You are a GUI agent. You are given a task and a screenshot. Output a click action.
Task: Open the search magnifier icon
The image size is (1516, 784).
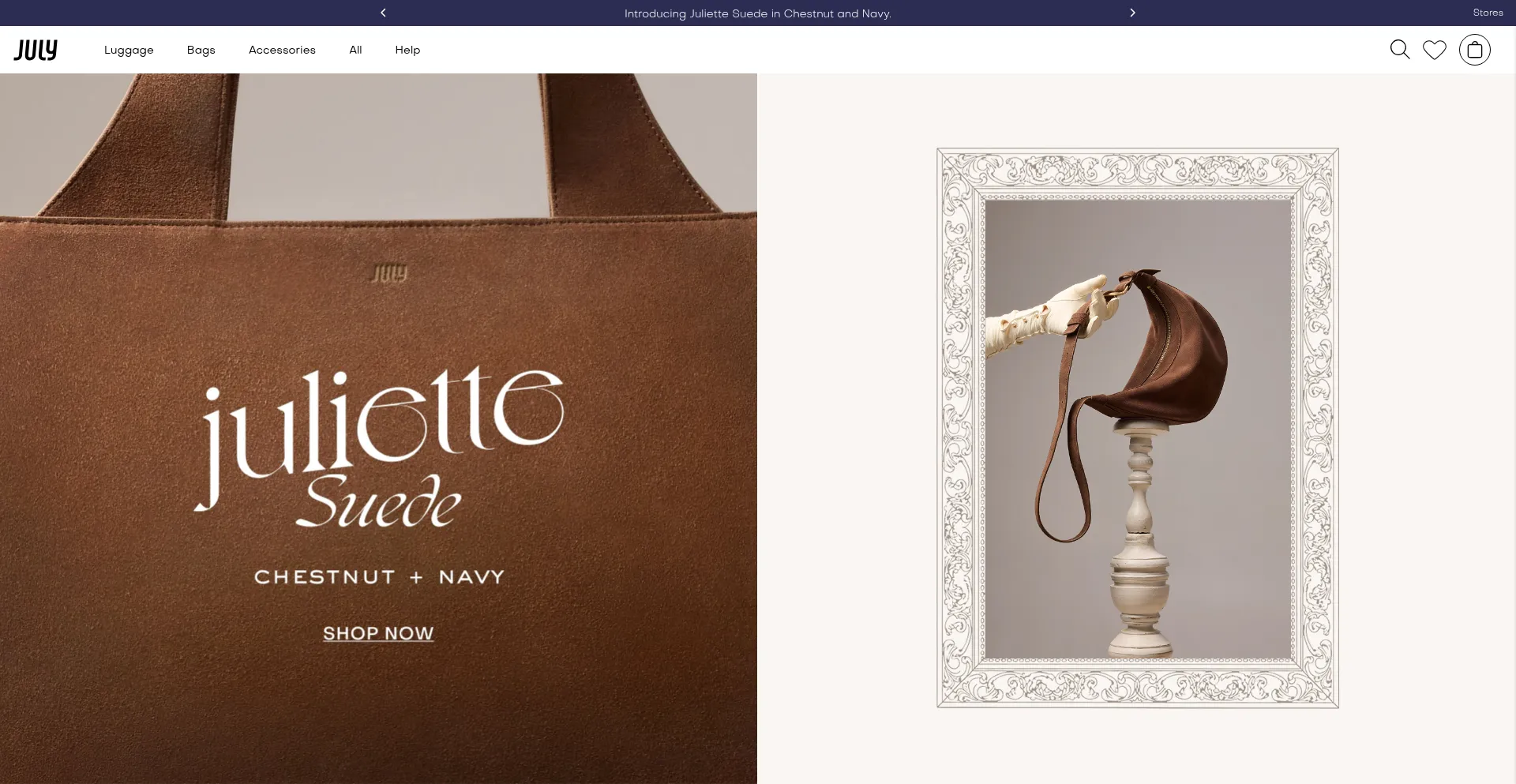coord(1399,50)
